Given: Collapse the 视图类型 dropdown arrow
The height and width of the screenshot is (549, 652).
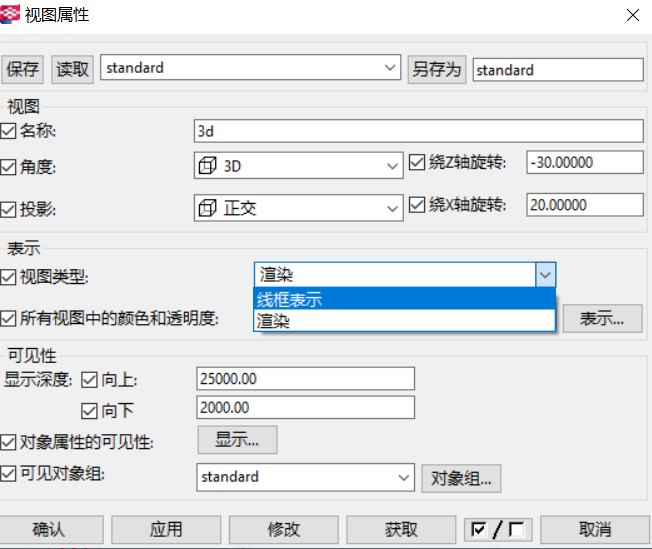Looking at the screenshot, I should (x=545, y=275).
